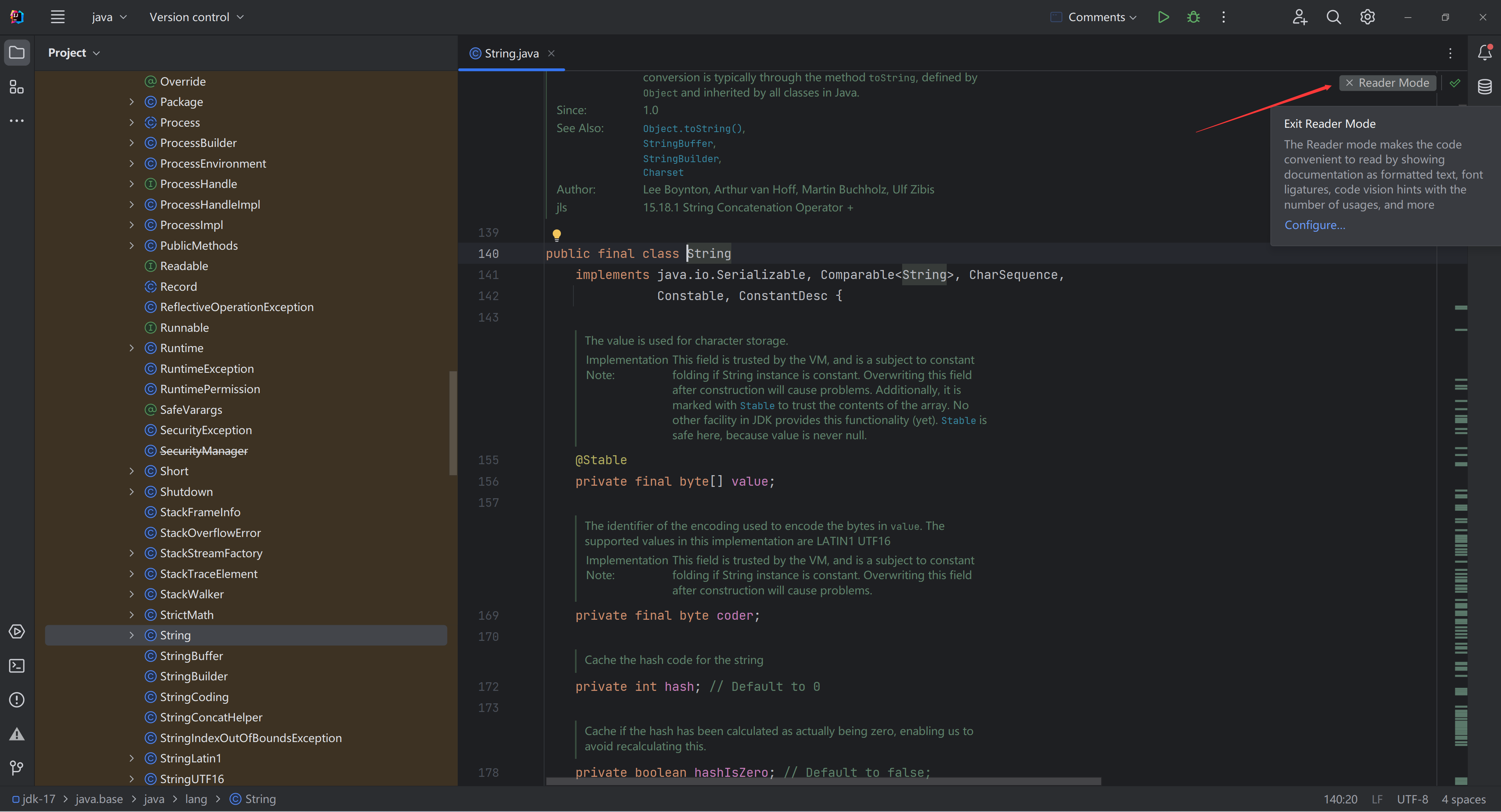Click the green inspections checkmark
Image resolution: width=1501 pixels, height=812 pixels.
tap(1455, 83)
